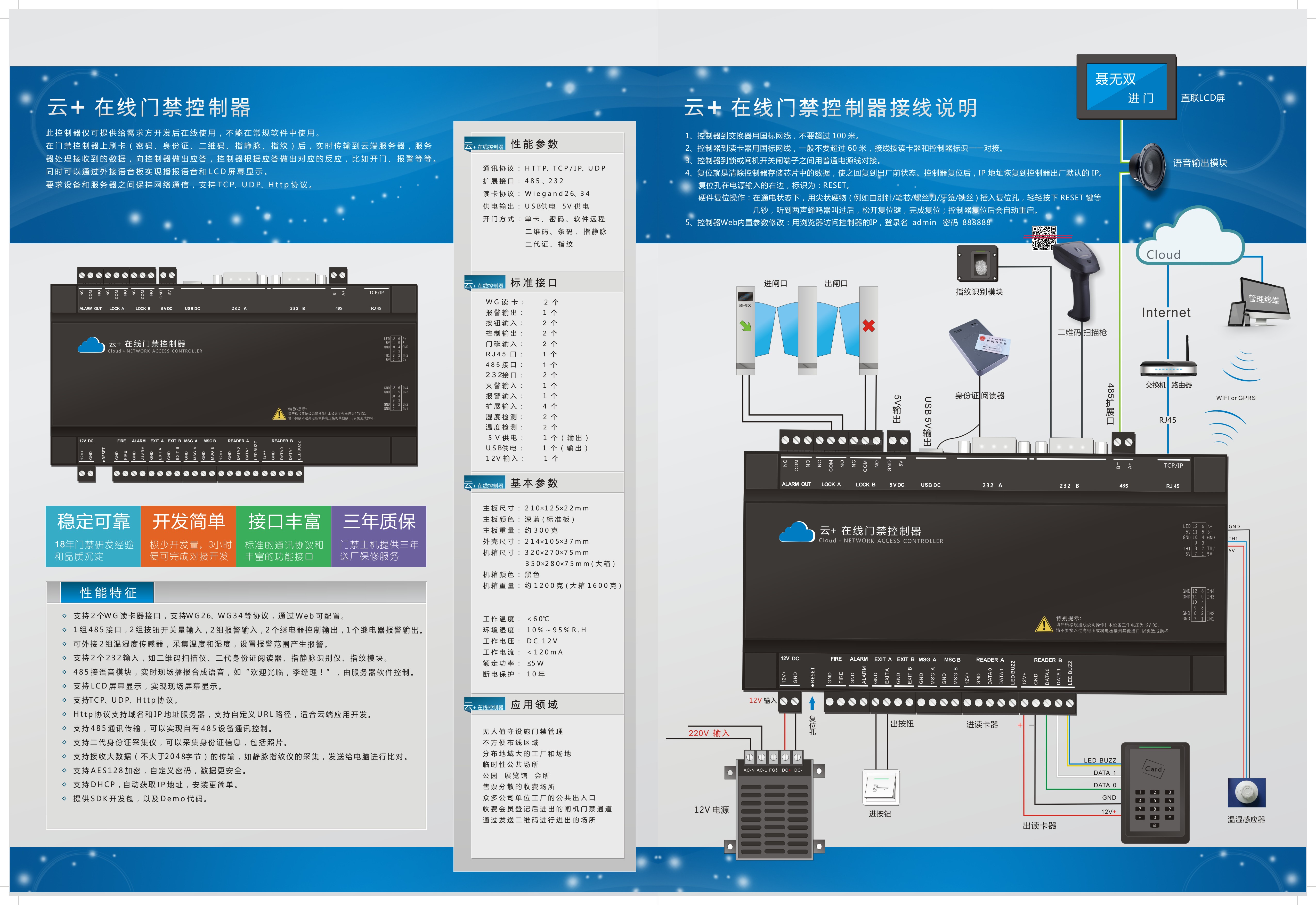This screenshot has width=1316, height=905.
Task: Click the 应用领域 section heading
Action: pos(534,705)
